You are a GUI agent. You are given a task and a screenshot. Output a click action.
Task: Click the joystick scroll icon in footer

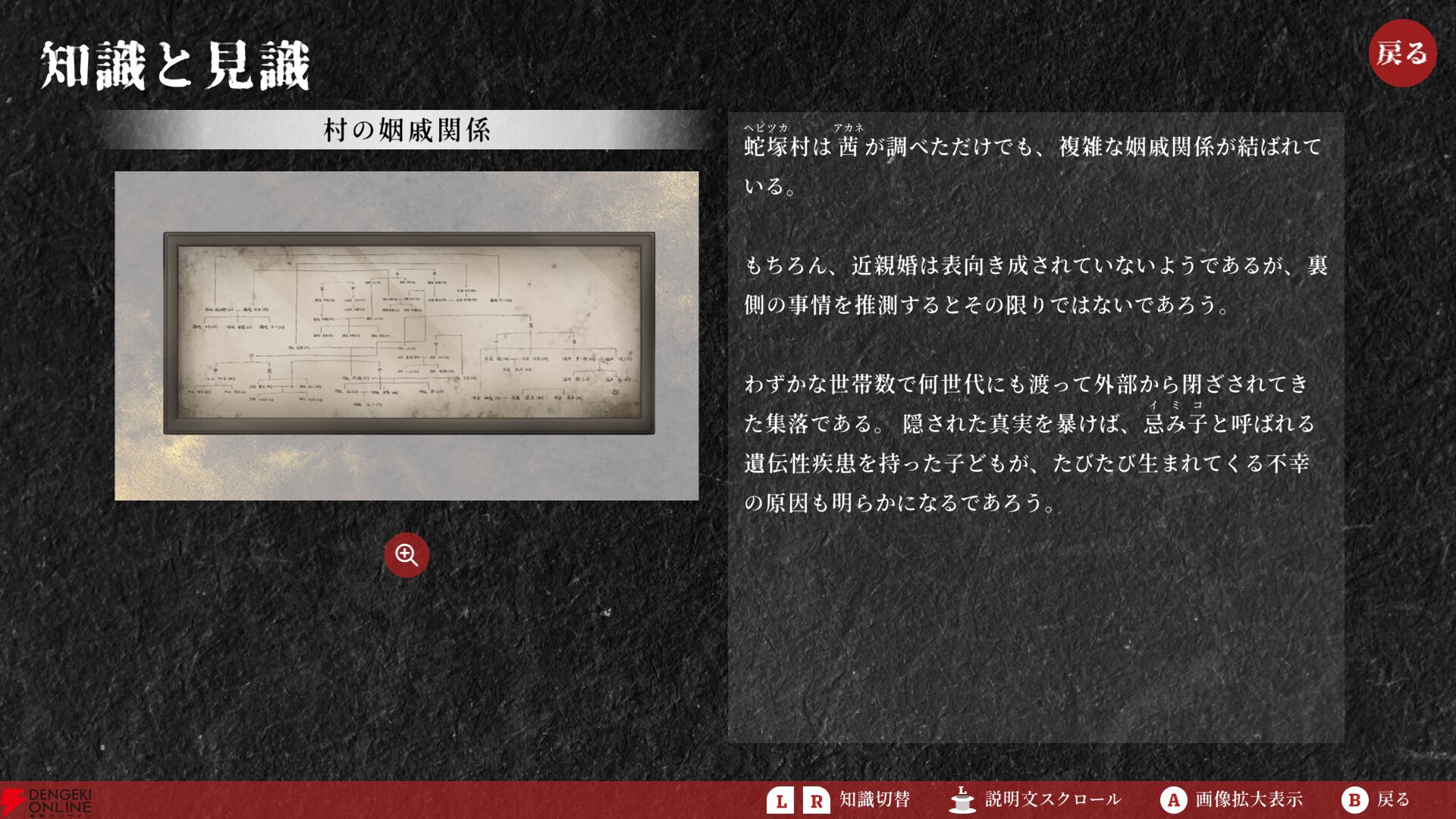(962, 800)
